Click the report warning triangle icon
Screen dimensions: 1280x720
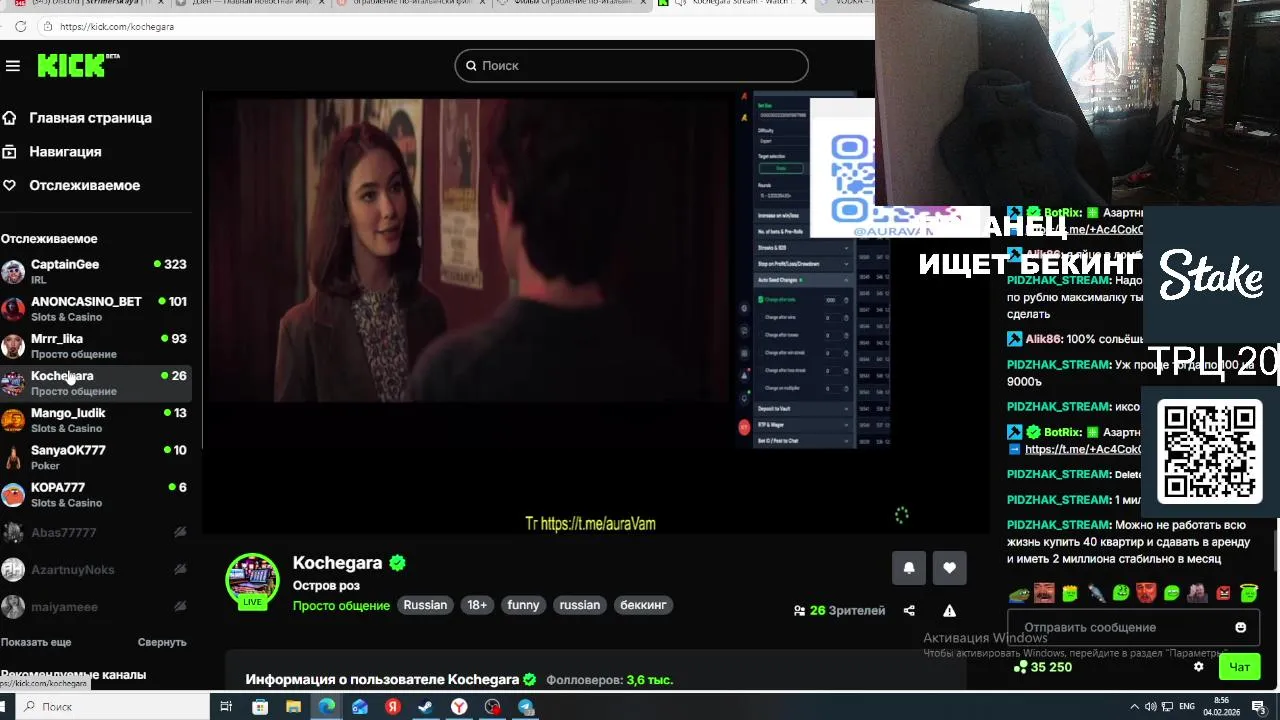pyautogui.click(x=949, y=611)
